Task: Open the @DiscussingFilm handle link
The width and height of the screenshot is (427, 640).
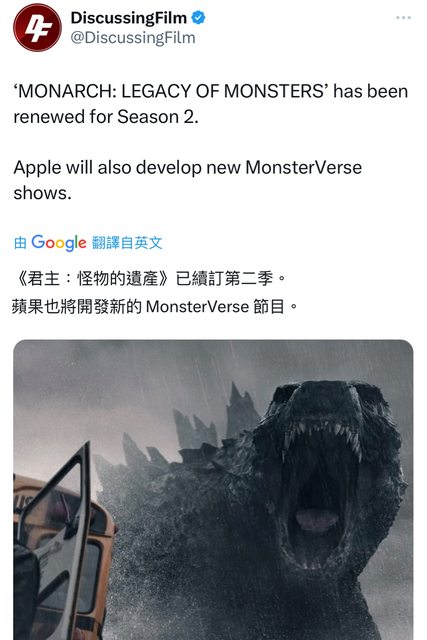Action: point(133,38)
